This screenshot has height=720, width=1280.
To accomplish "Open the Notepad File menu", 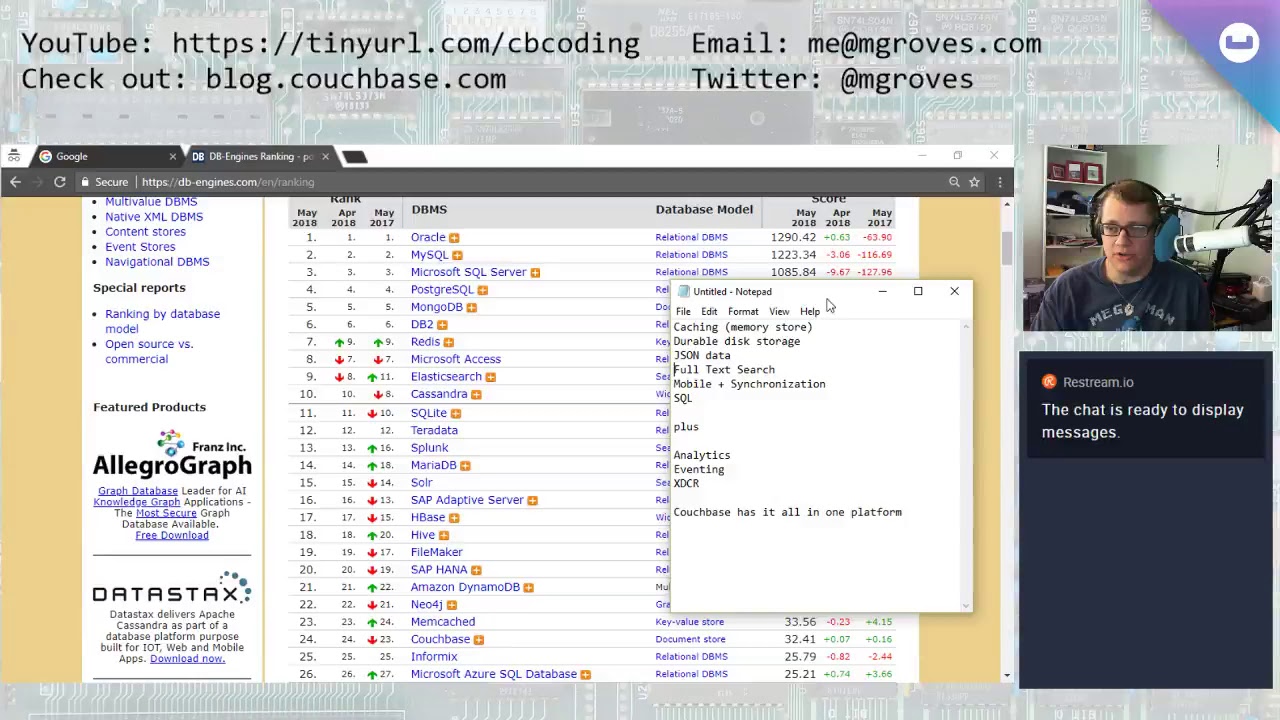I will (683, 311).
